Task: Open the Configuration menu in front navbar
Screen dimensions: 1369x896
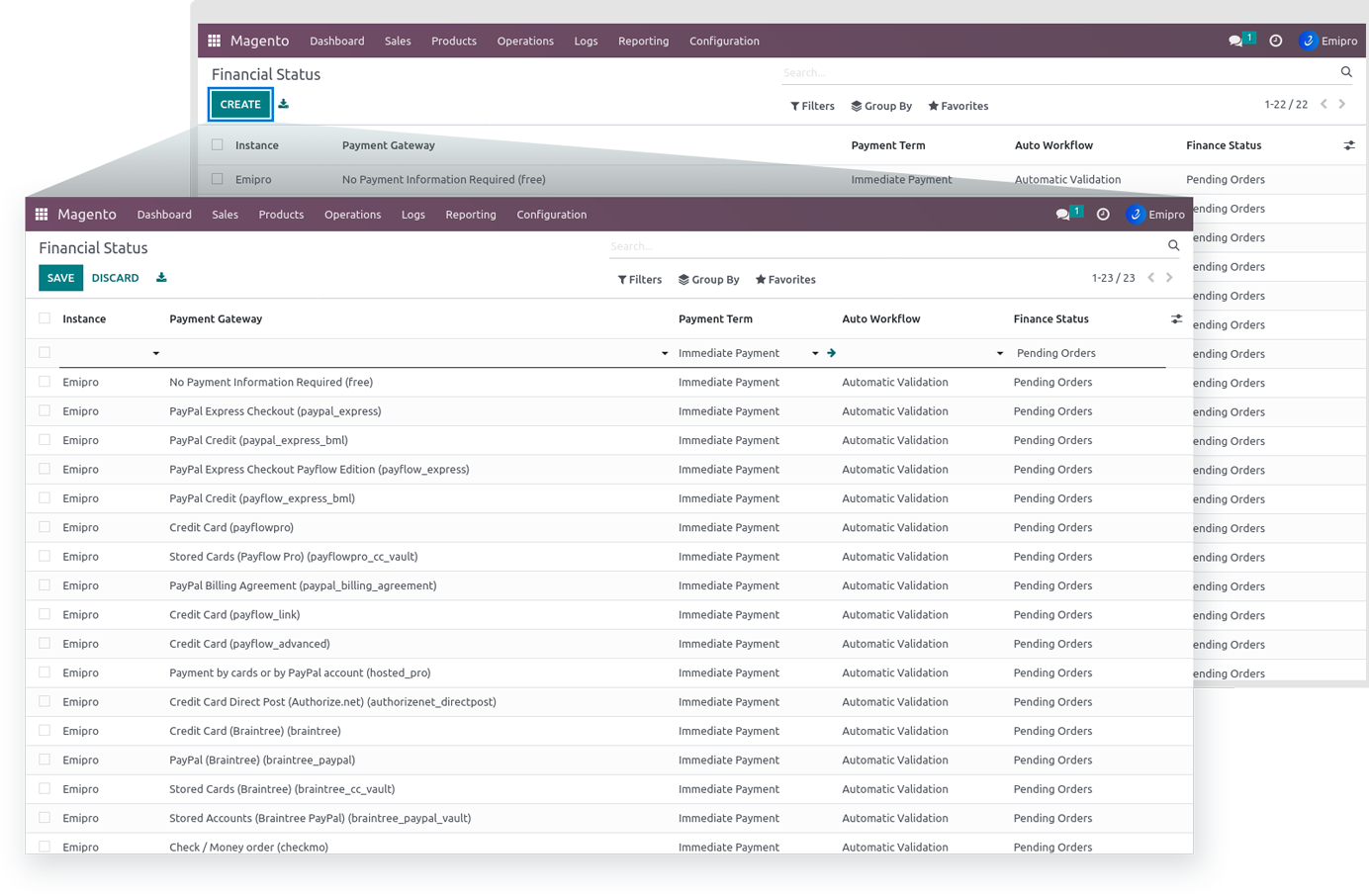Action: pyautogui.click(x=551, y=215)
